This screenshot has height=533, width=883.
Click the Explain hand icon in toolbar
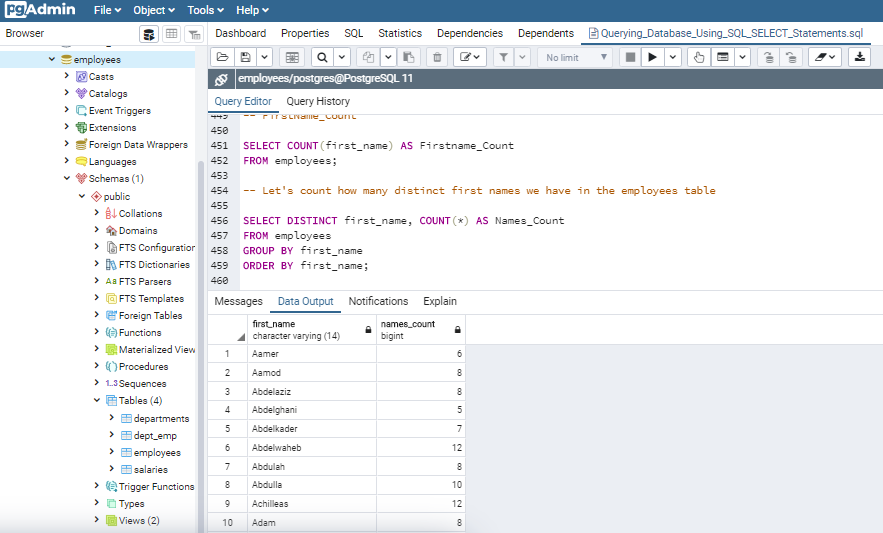[x=699, y=57]
